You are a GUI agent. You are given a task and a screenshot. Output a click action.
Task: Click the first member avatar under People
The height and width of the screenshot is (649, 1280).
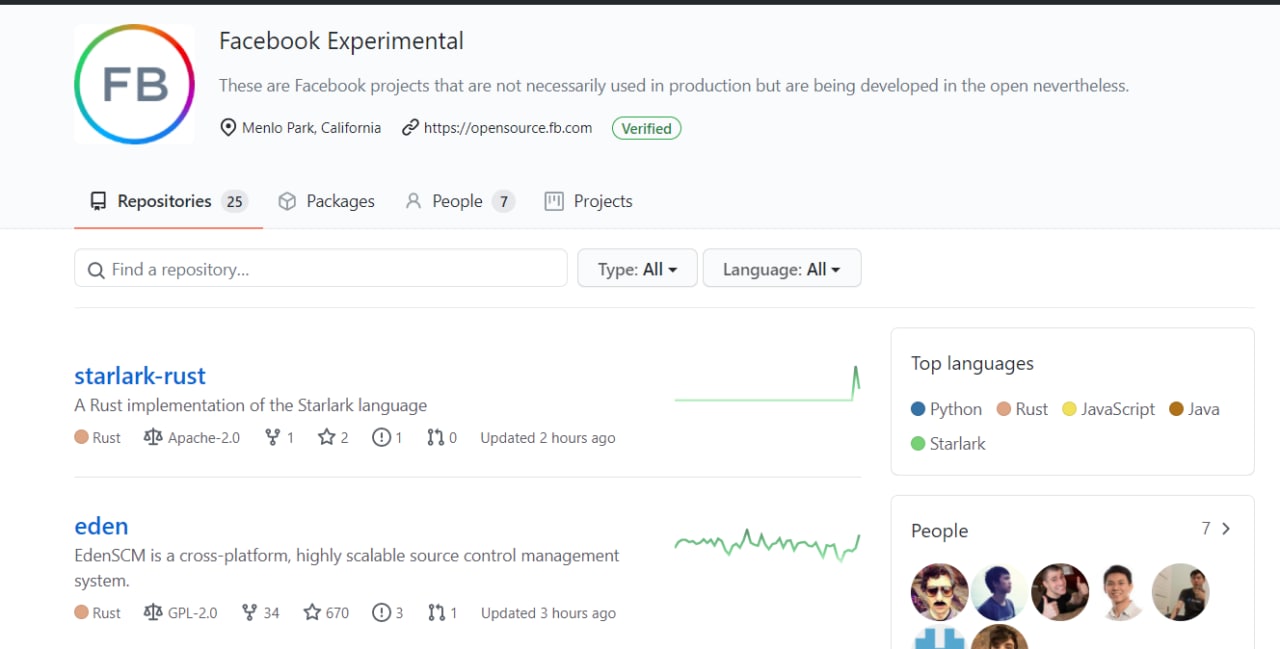[x=940, y=592]
